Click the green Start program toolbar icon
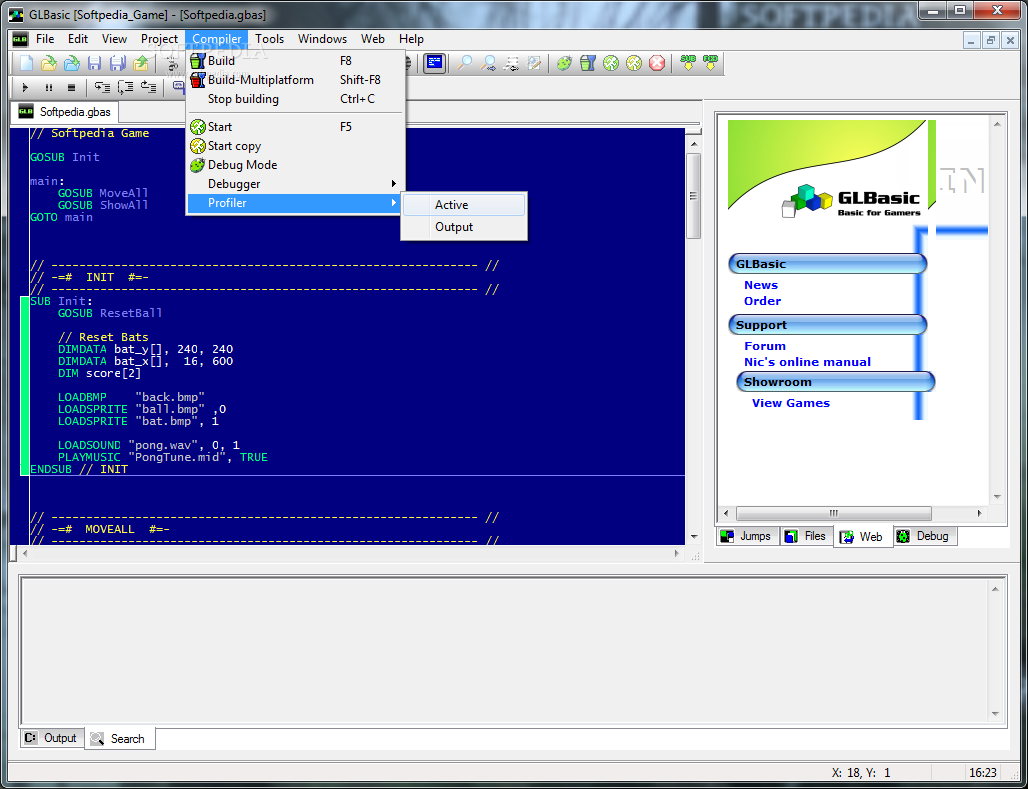Viewport: 1028px width, 789px height. coord(610,63)
